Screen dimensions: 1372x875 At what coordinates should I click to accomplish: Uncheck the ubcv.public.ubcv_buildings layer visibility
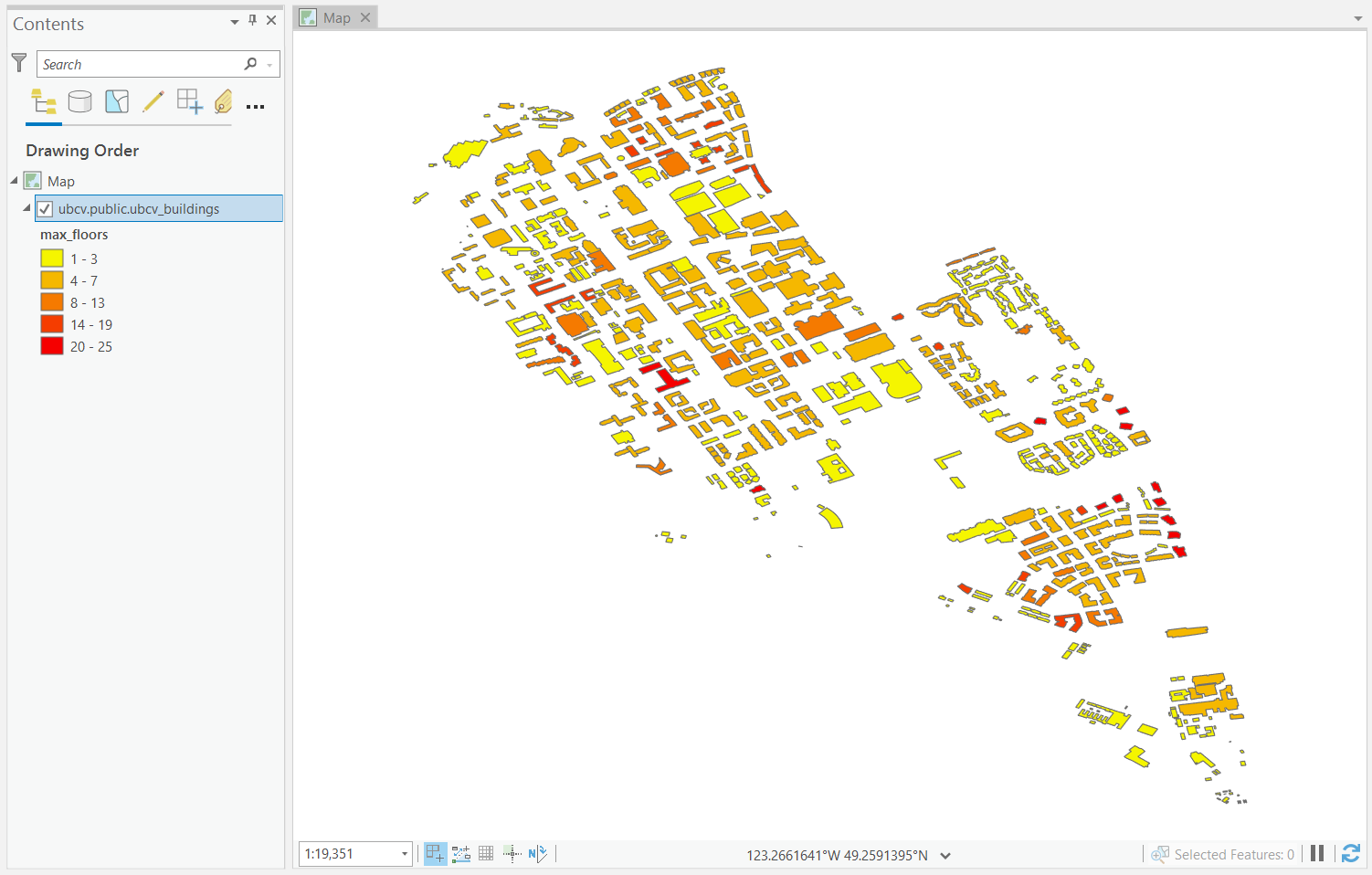(x=45, y=209)
